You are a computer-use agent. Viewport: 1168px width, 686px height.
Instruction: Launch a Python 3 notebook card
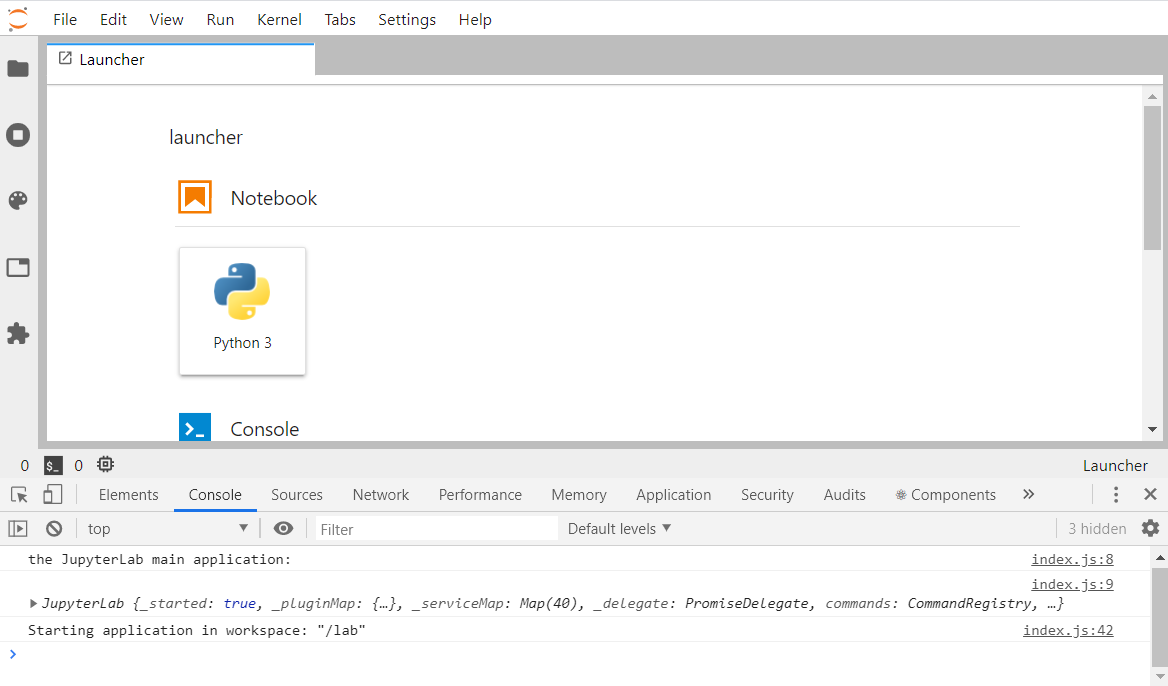[242, 311]
